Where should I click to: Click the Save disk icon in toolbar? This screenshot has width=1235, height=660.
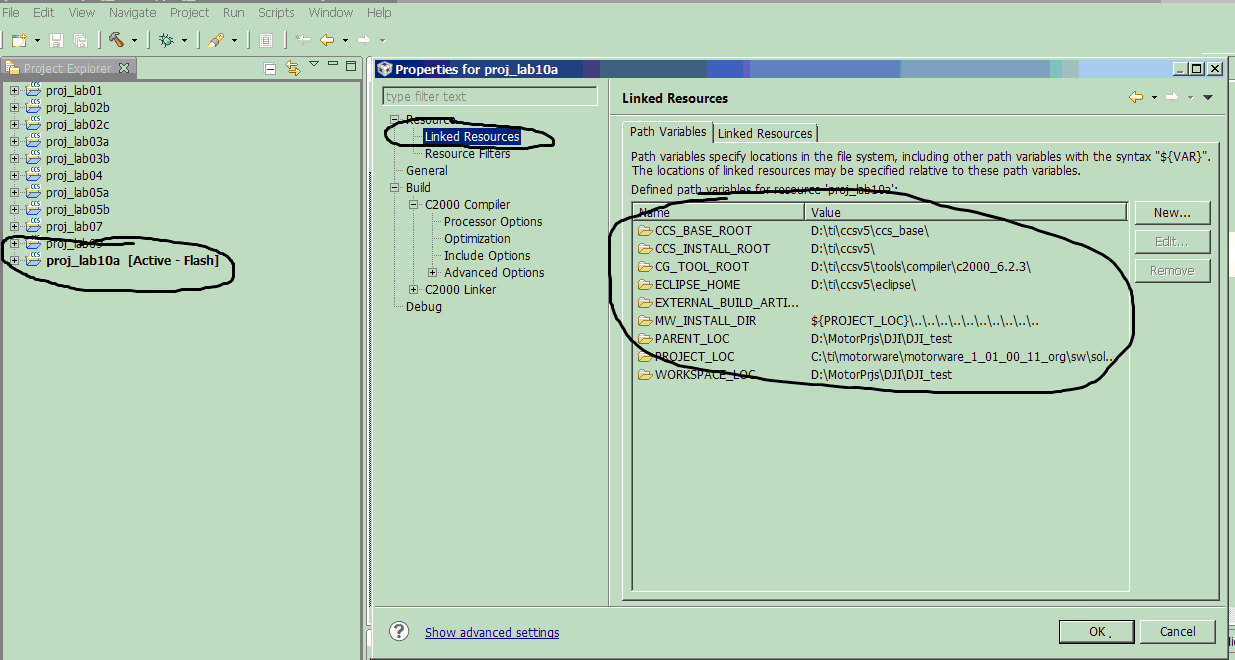[x=56, y=40]
